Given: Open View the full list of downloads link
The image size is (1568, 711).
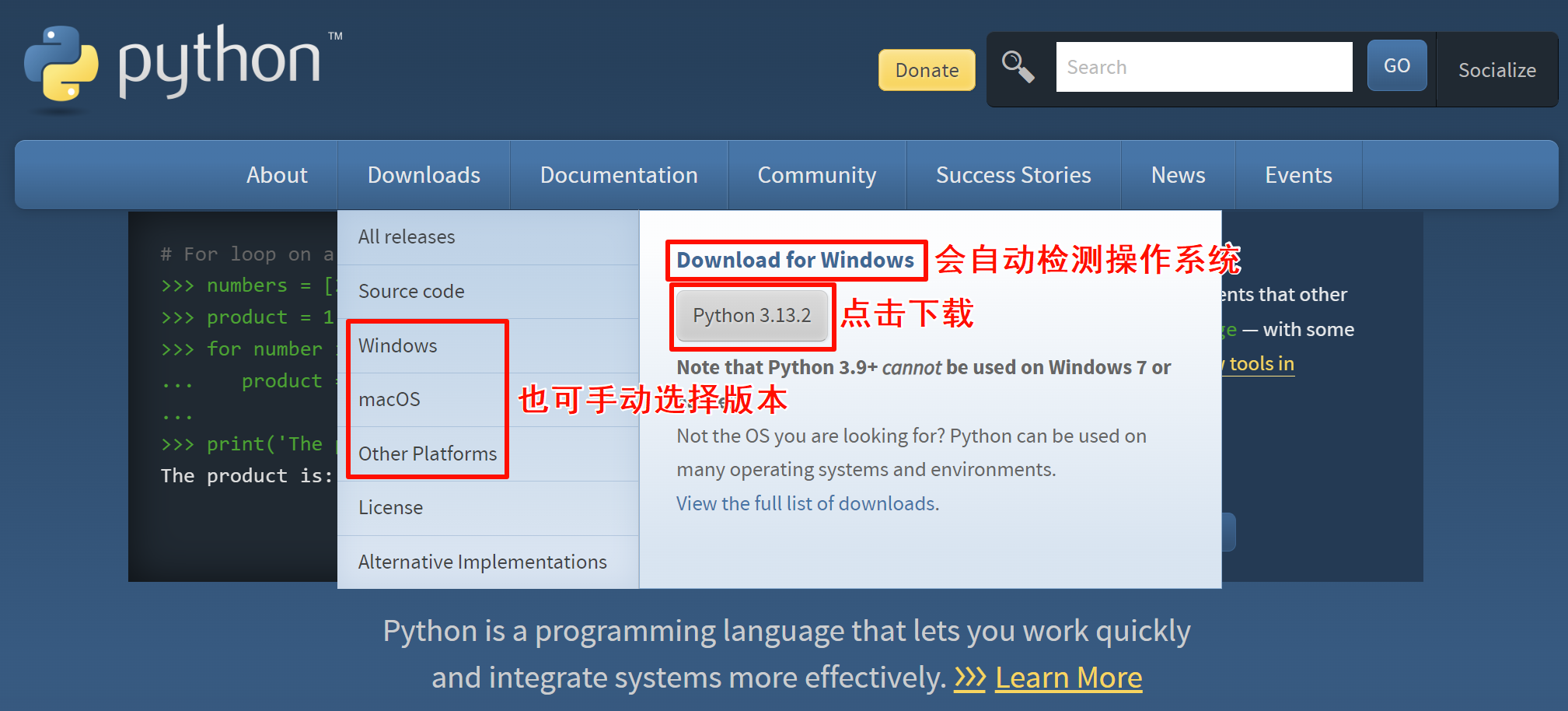Looking at the screenshot, I should tap(807, 504).
